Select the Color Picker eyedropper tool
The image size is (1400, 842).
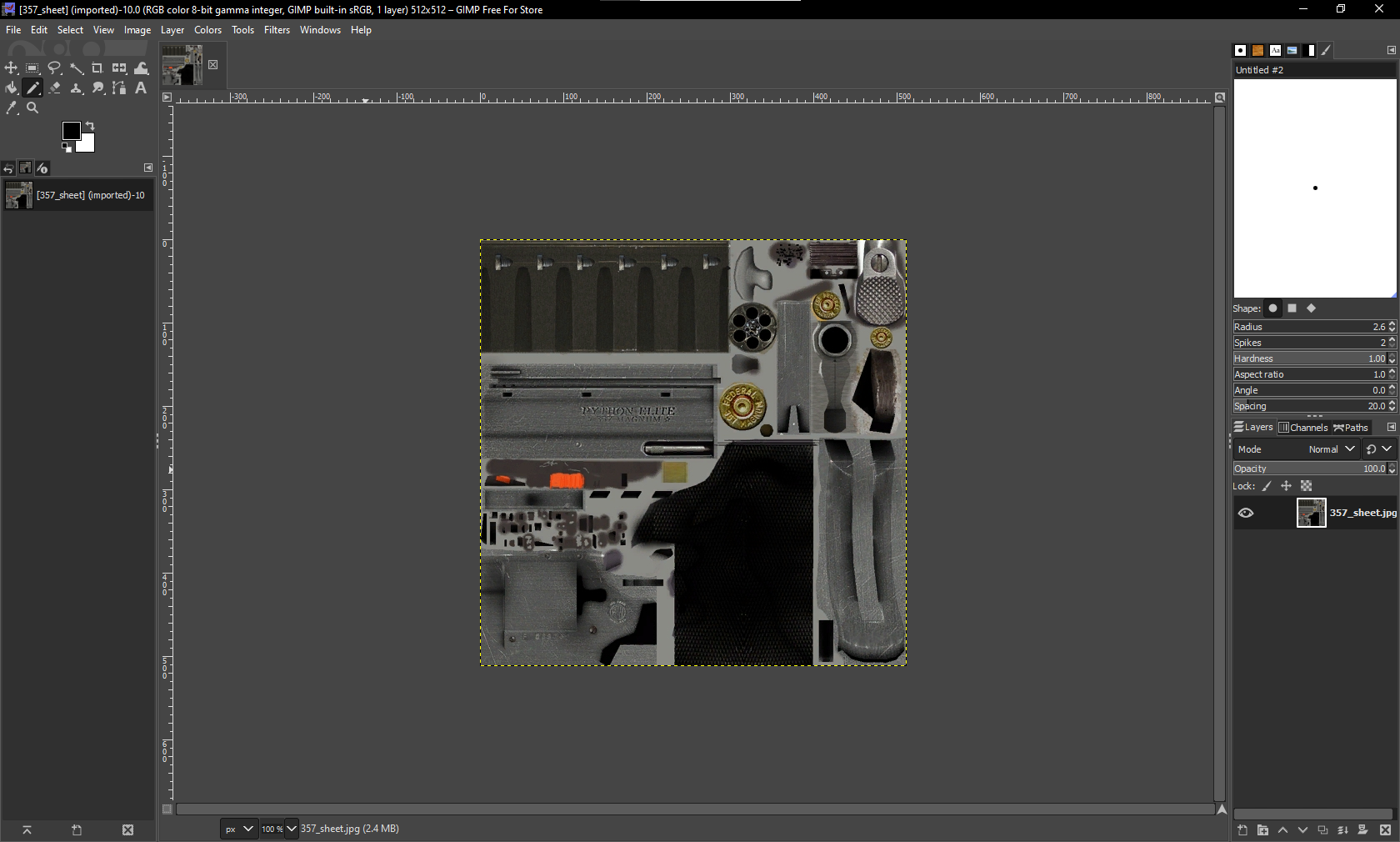[12, 108]
